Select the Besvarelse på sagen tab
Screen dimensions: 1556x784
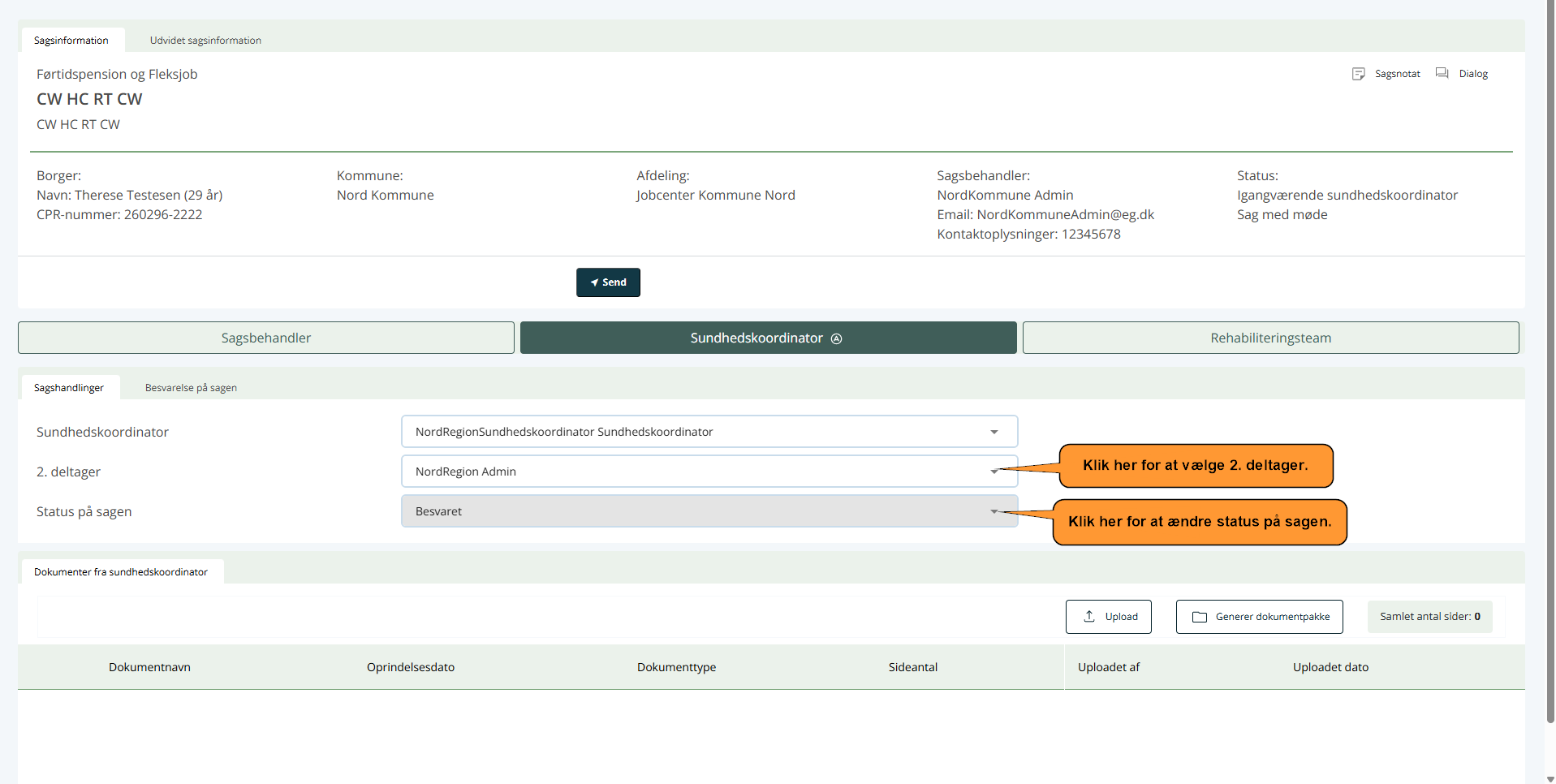pos(191,388)
